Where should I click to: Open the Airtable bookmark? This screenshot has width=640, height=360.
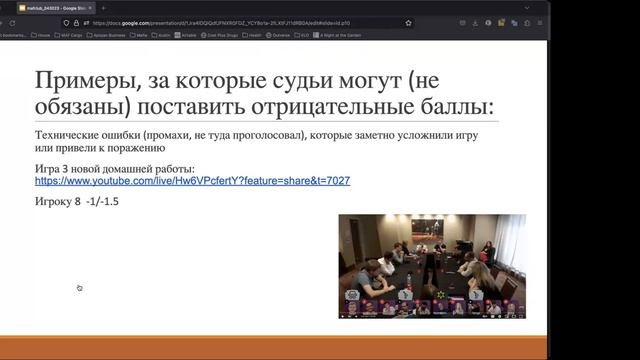(x=186, y=35)
